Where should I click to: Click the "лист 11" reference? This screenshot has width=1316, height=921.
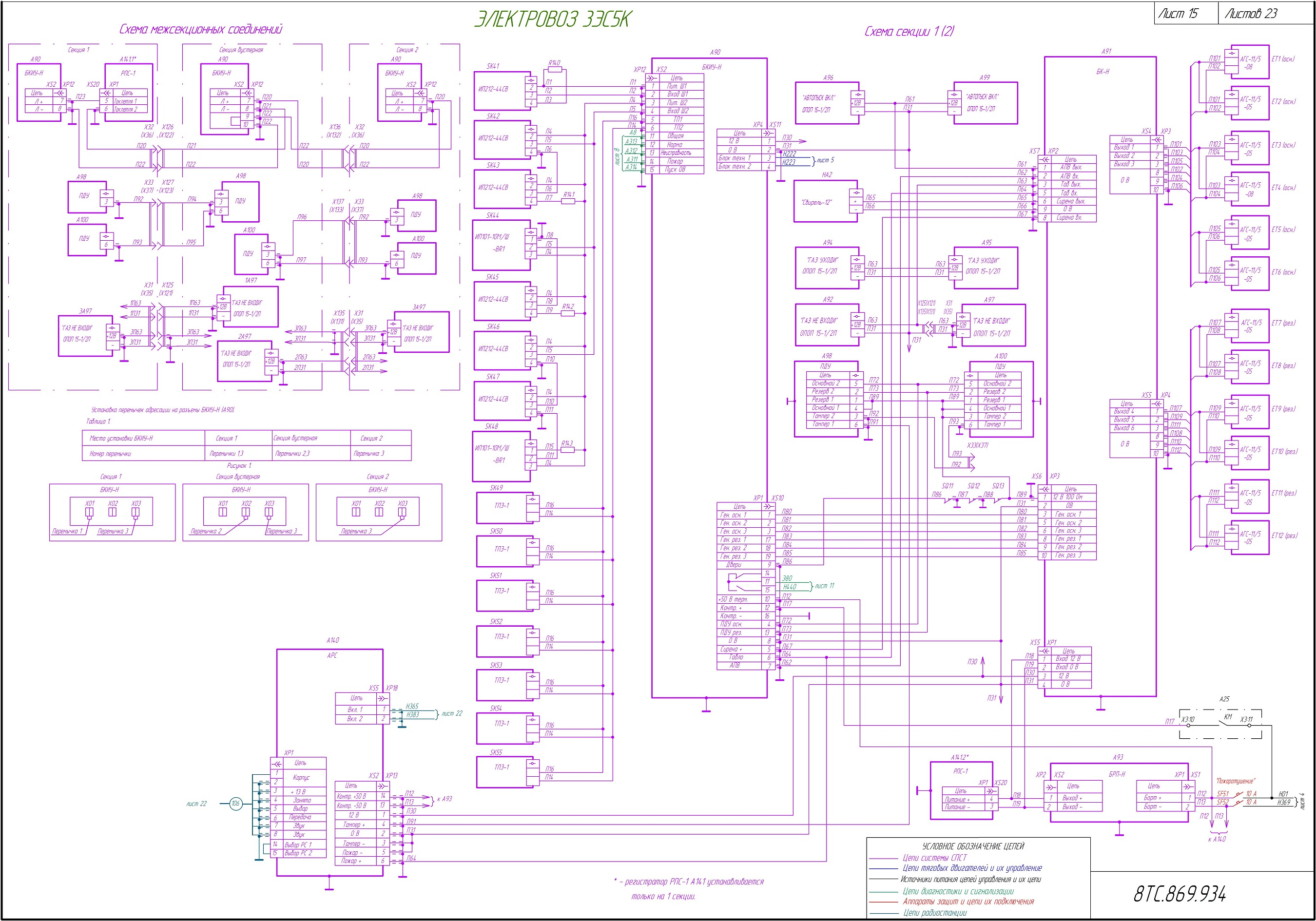click(824, 586)
